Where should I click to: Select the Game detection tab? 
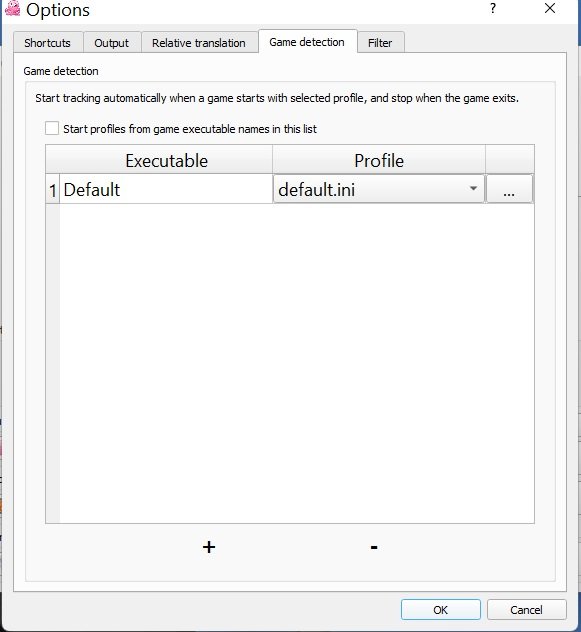click(307, 42)
